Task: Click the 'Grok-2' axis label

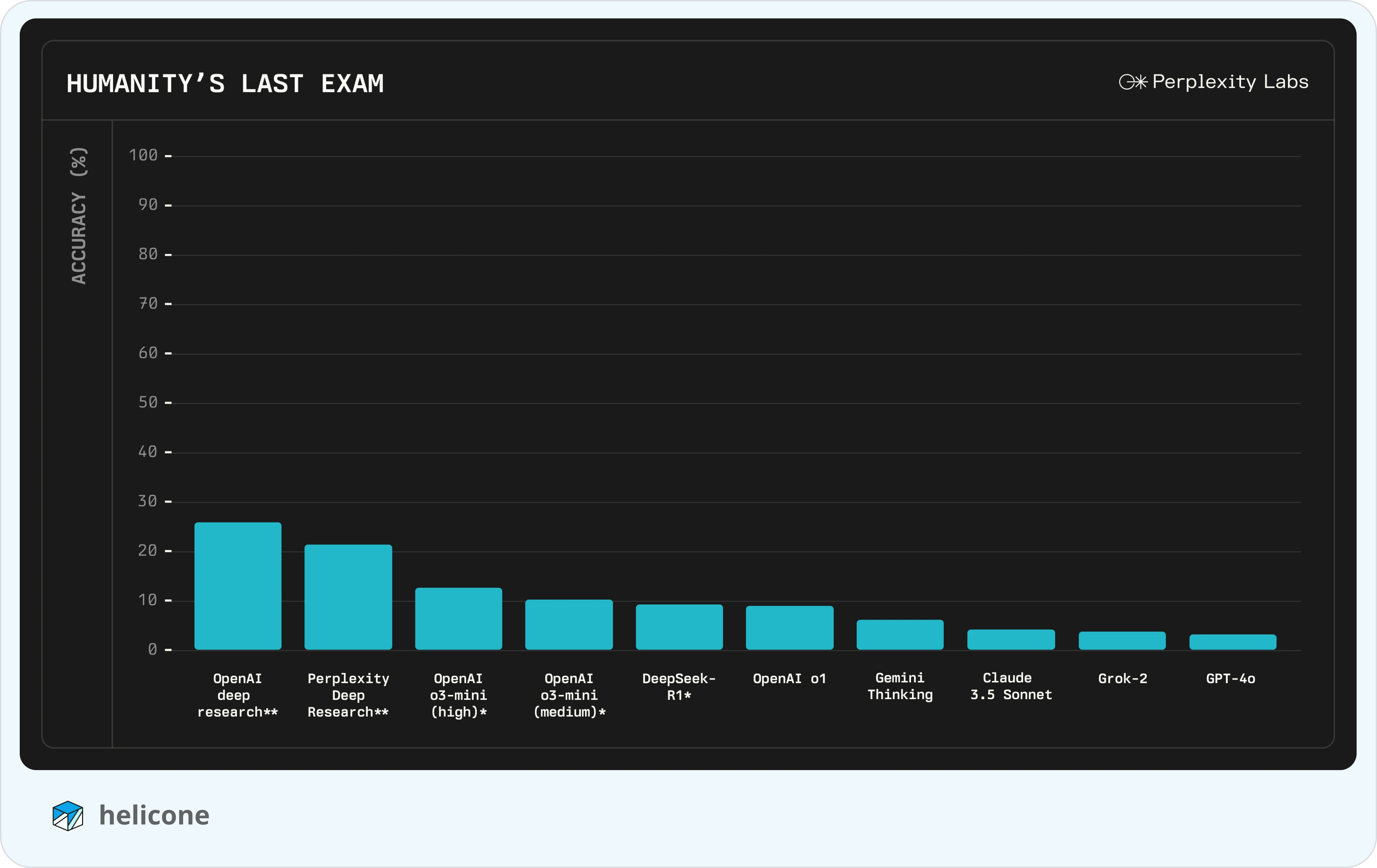Action: tap(1123, 679)
